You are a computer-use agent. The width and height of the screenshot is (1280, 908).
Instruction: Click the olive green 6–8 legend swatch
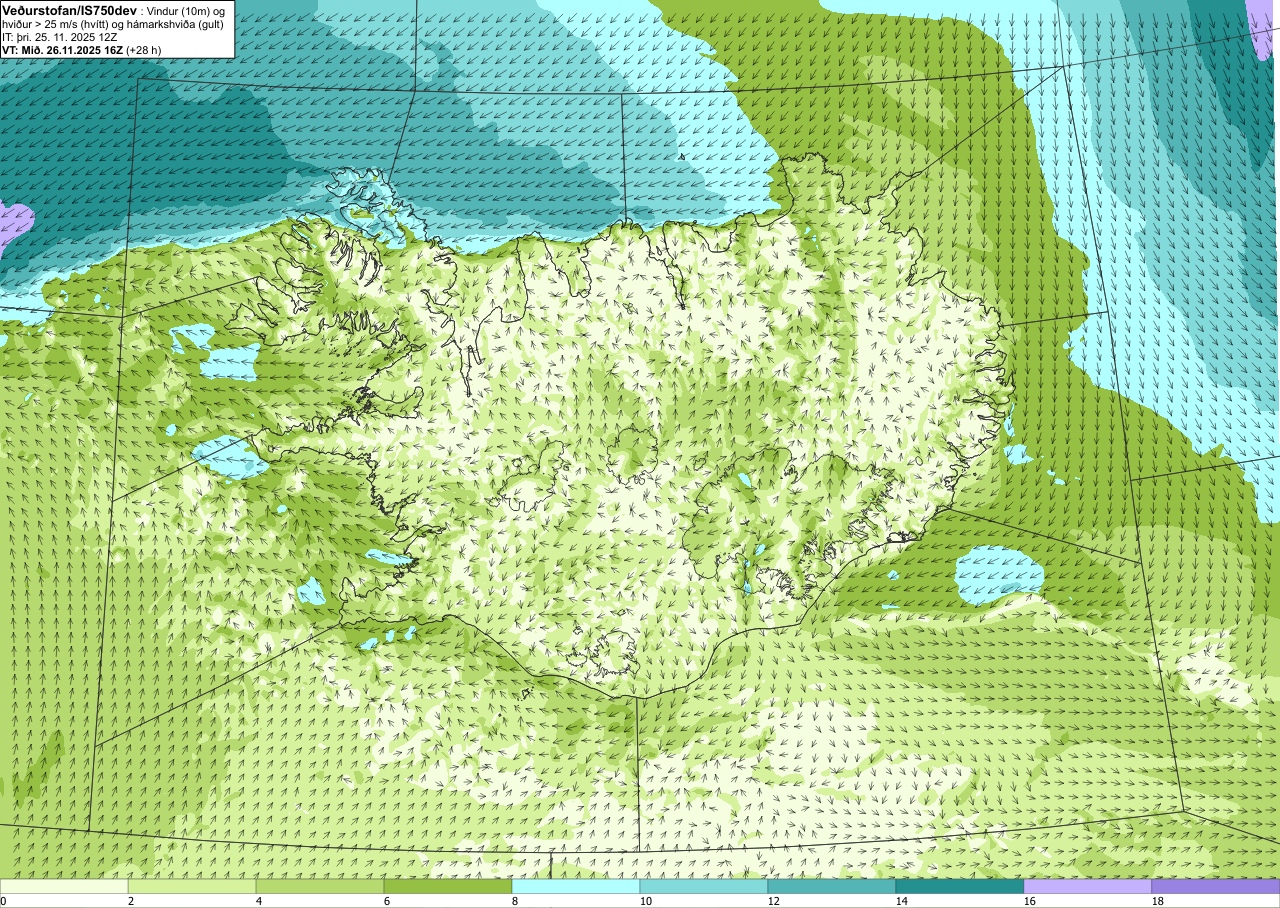448,886
